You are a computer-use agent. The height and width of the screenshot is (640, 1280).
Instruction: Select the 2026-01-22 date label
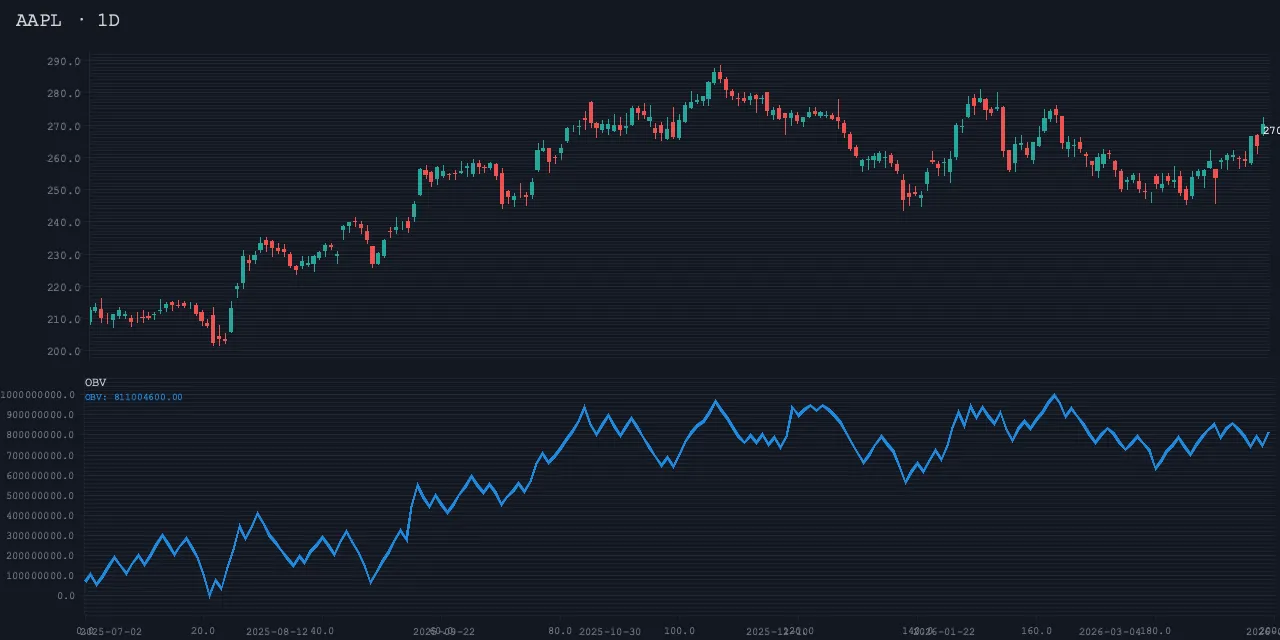coord(944,632)
